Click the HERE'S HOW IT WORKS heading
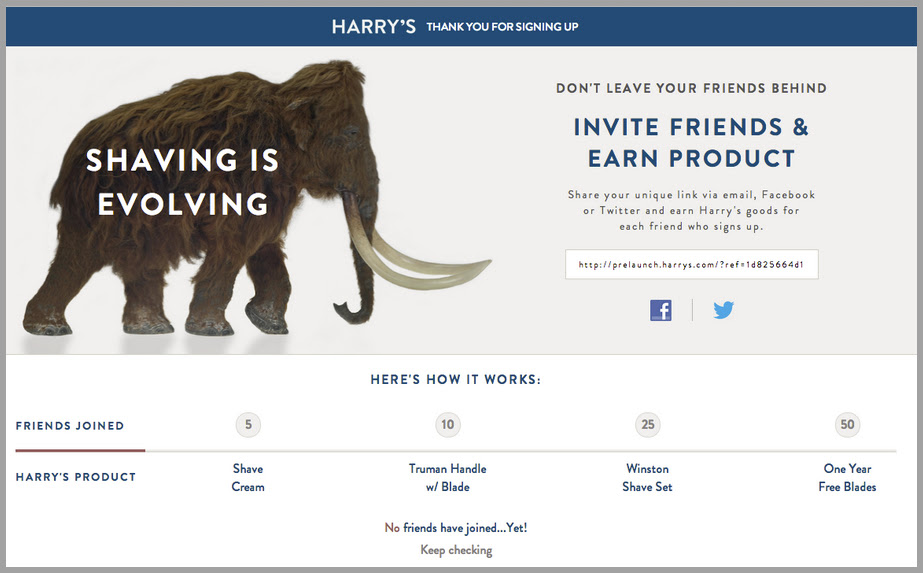The image size is (923, 573). (x=456, y=380)
